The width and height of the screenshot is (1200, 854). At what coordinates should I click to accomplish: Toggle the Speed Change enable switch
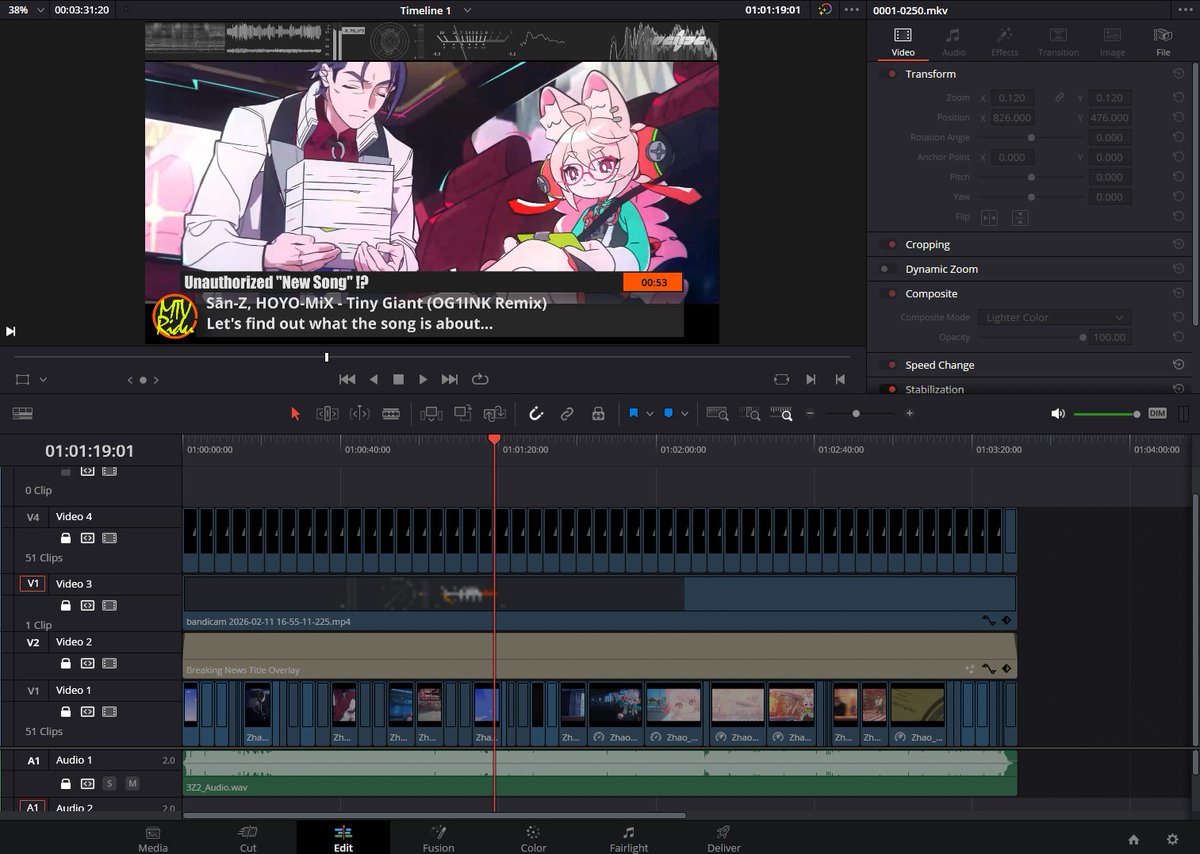tap(886, 365)
